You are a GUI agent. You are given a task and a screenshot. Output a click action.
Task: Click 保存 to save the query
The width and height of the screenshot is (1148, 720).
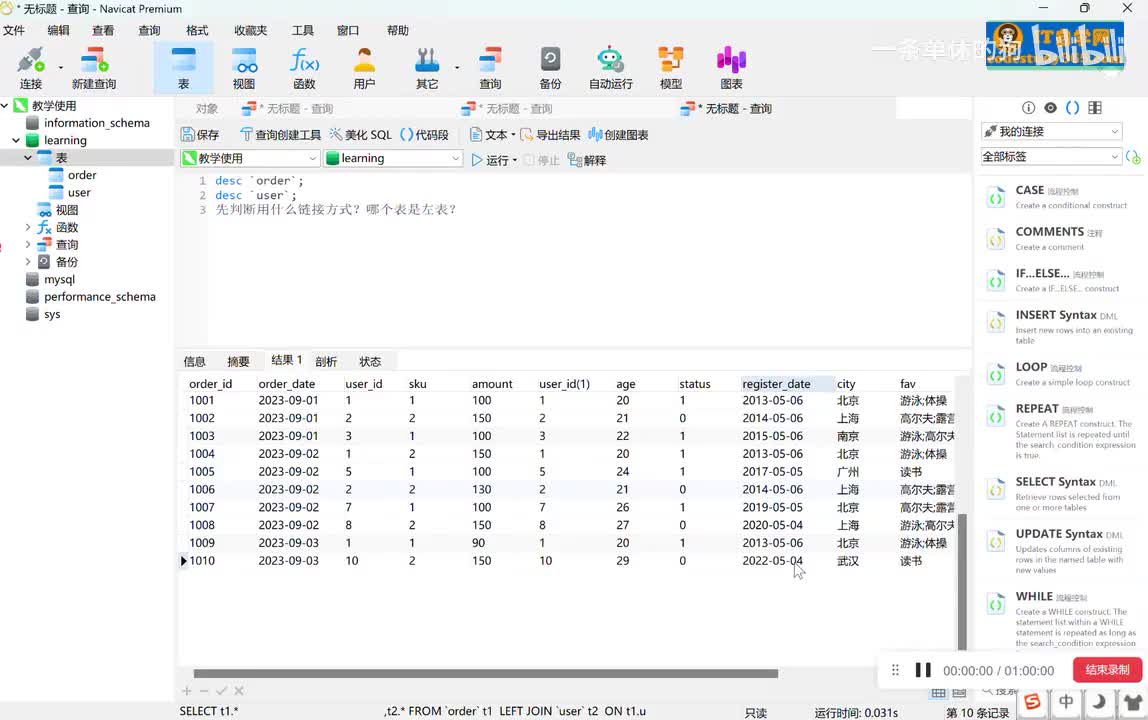[x=200, y=135]
